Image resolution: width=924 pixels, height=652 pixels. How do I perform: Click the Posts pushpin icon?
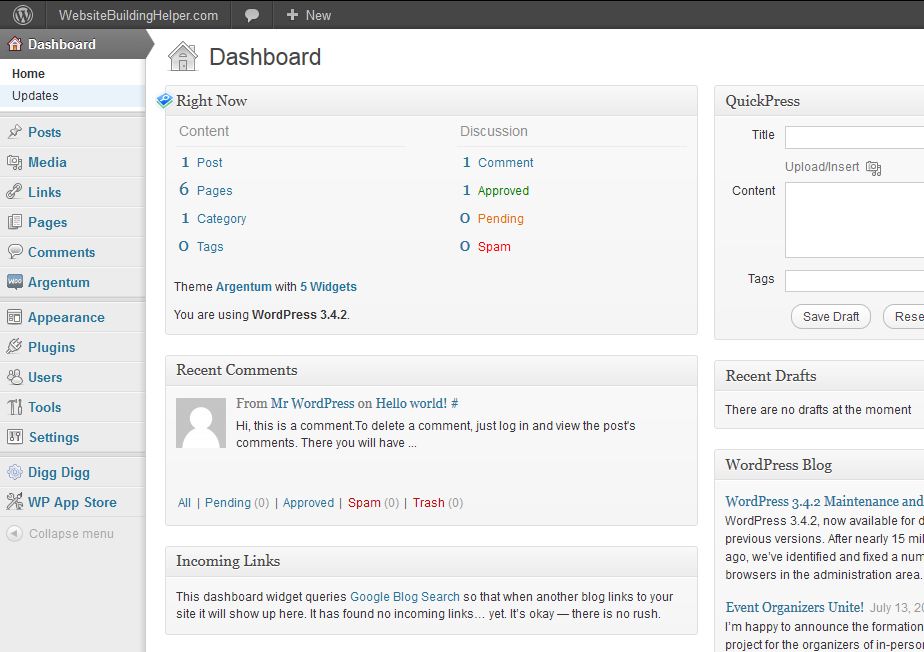click(x=15, y=131)
